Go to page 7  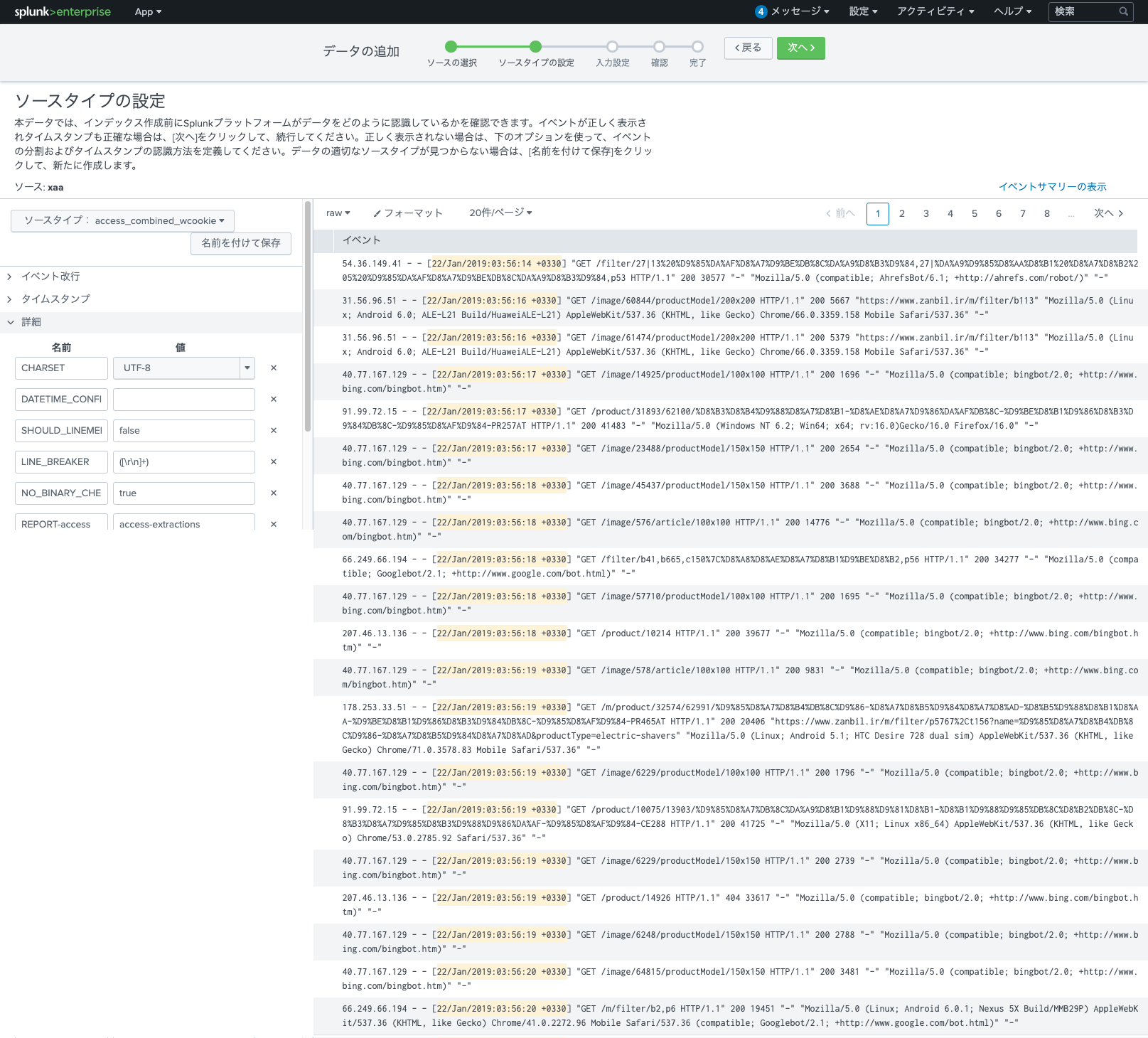tap(1023, 214)
